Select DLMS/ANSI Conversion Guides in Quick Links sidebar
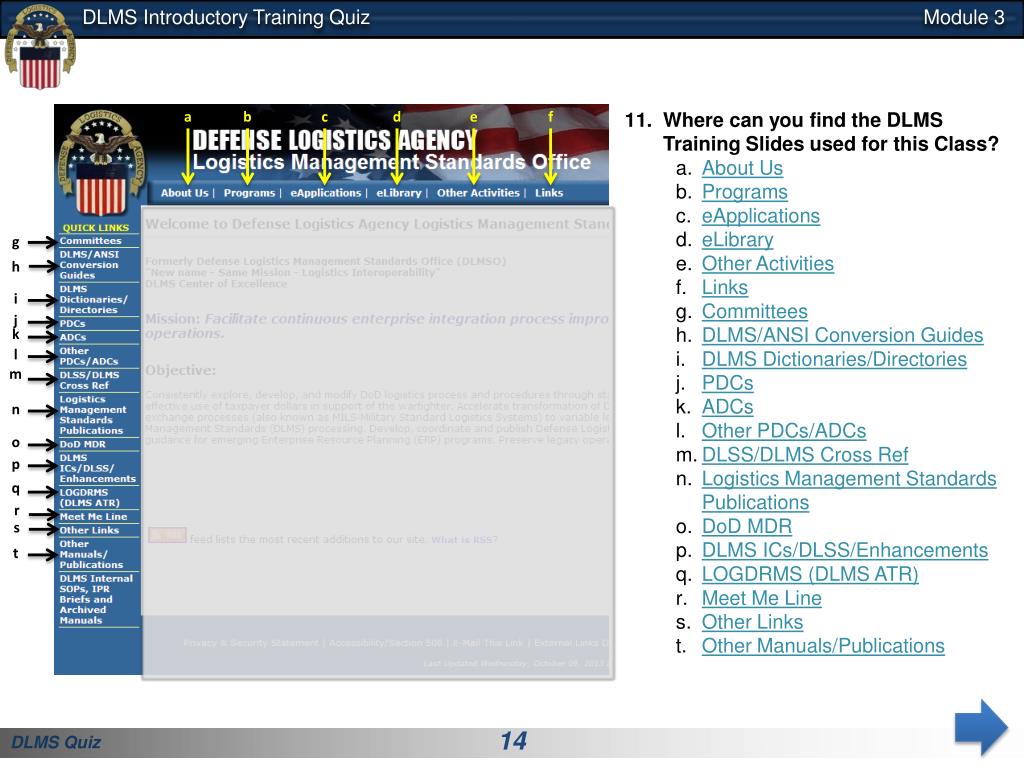 point(89,264)
